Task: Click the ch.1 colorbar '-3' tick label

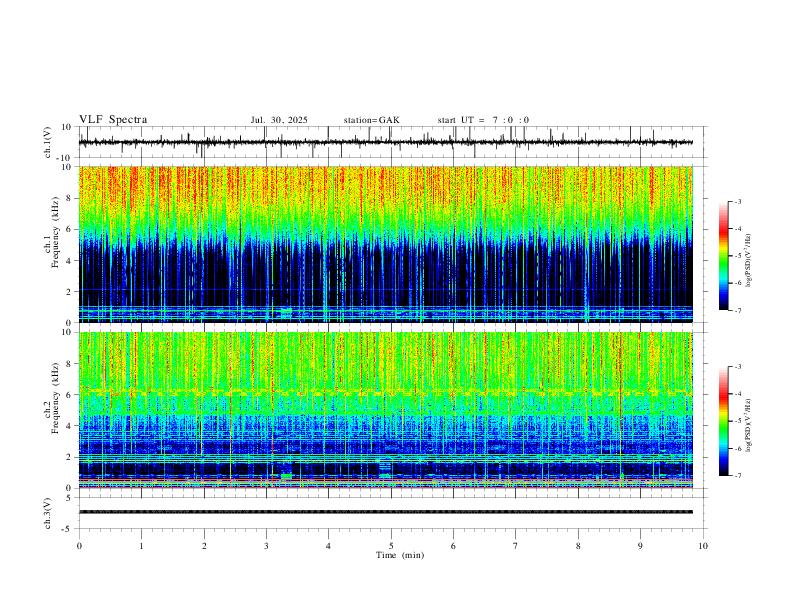Action: click(738, 201)
